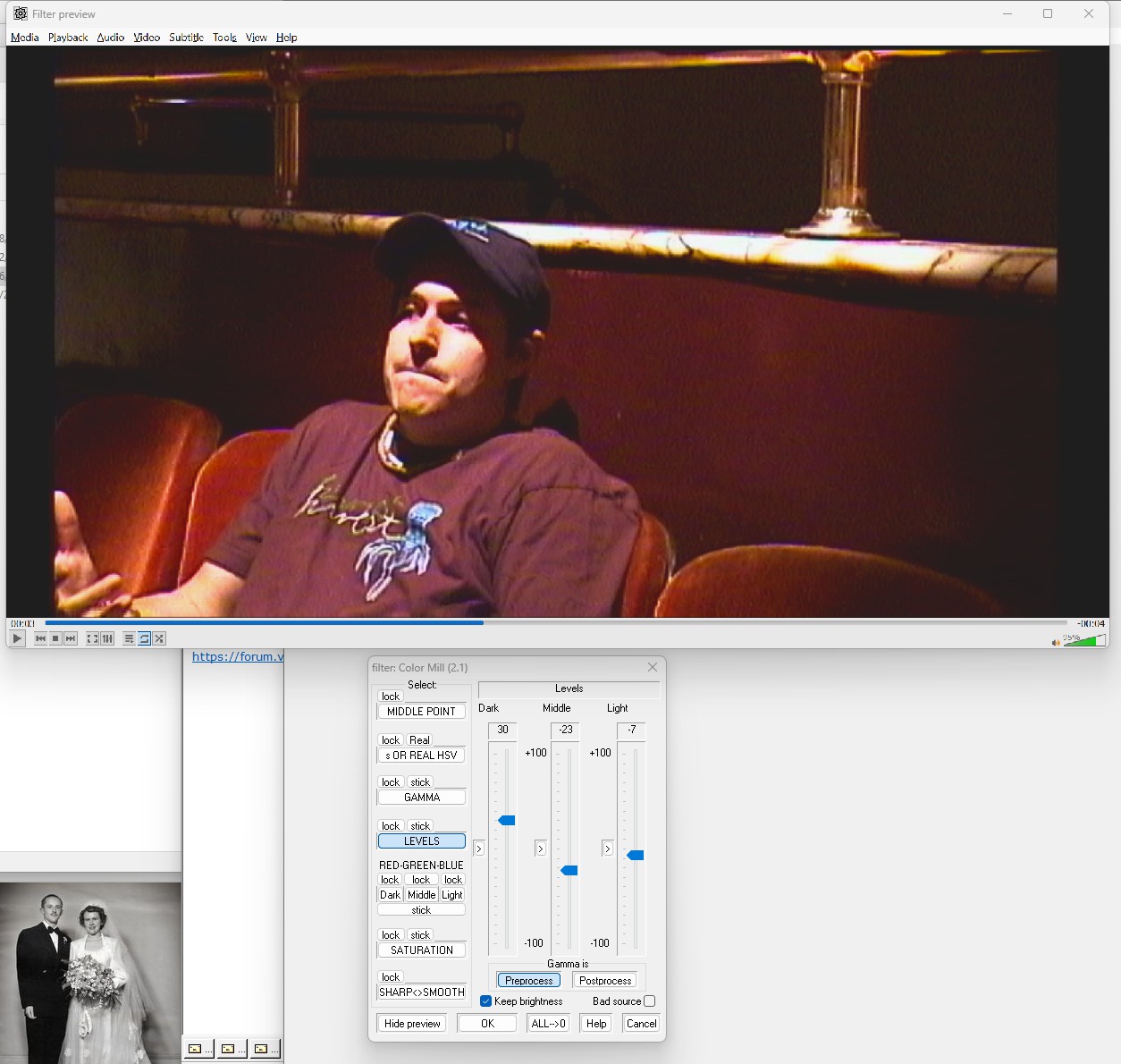Screen dimensions: 1121x1064
Task: Jump to the previous media item in the playlist
Action: pyautogui.click(x=40, y=638)
